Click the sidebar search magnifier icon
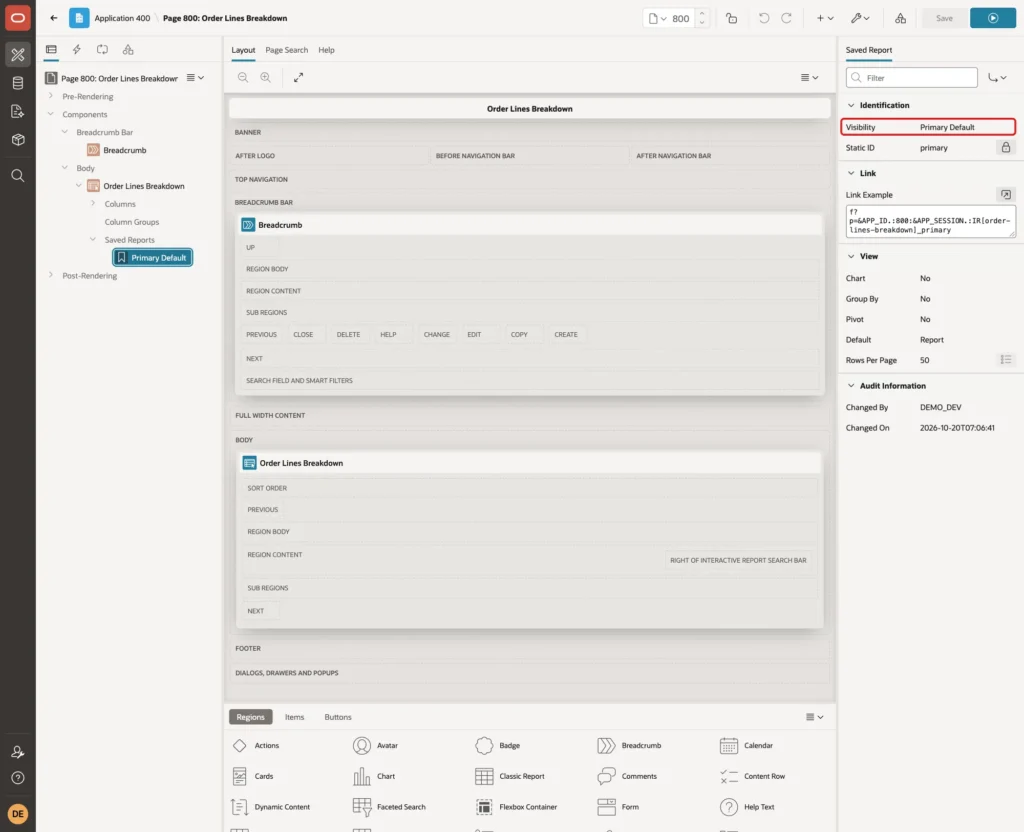This screenshot has height=832, width=1024. pos(18,176)
